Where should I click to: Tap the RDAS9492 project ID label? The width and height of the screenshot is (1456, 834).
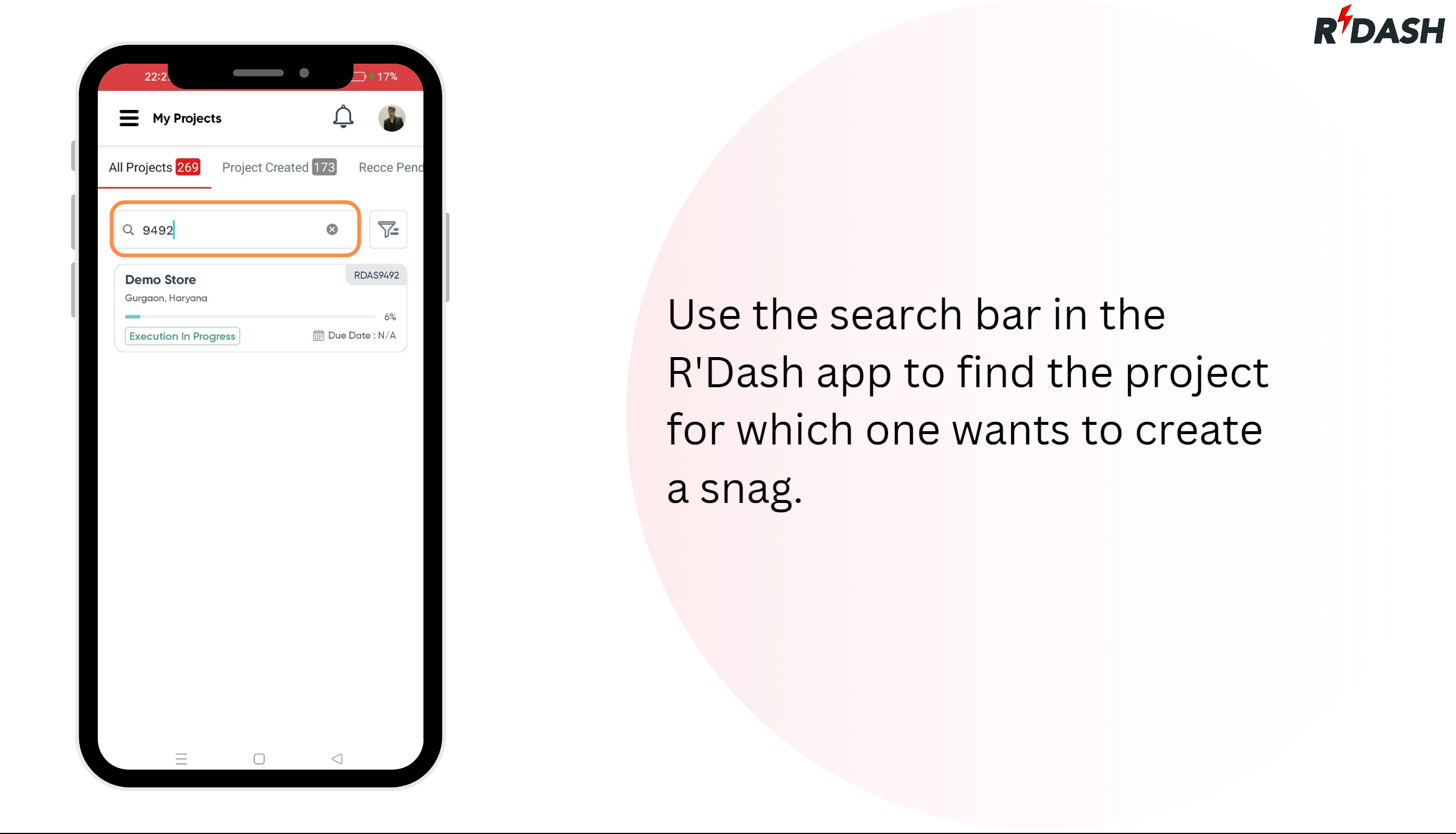coord(376,275)
